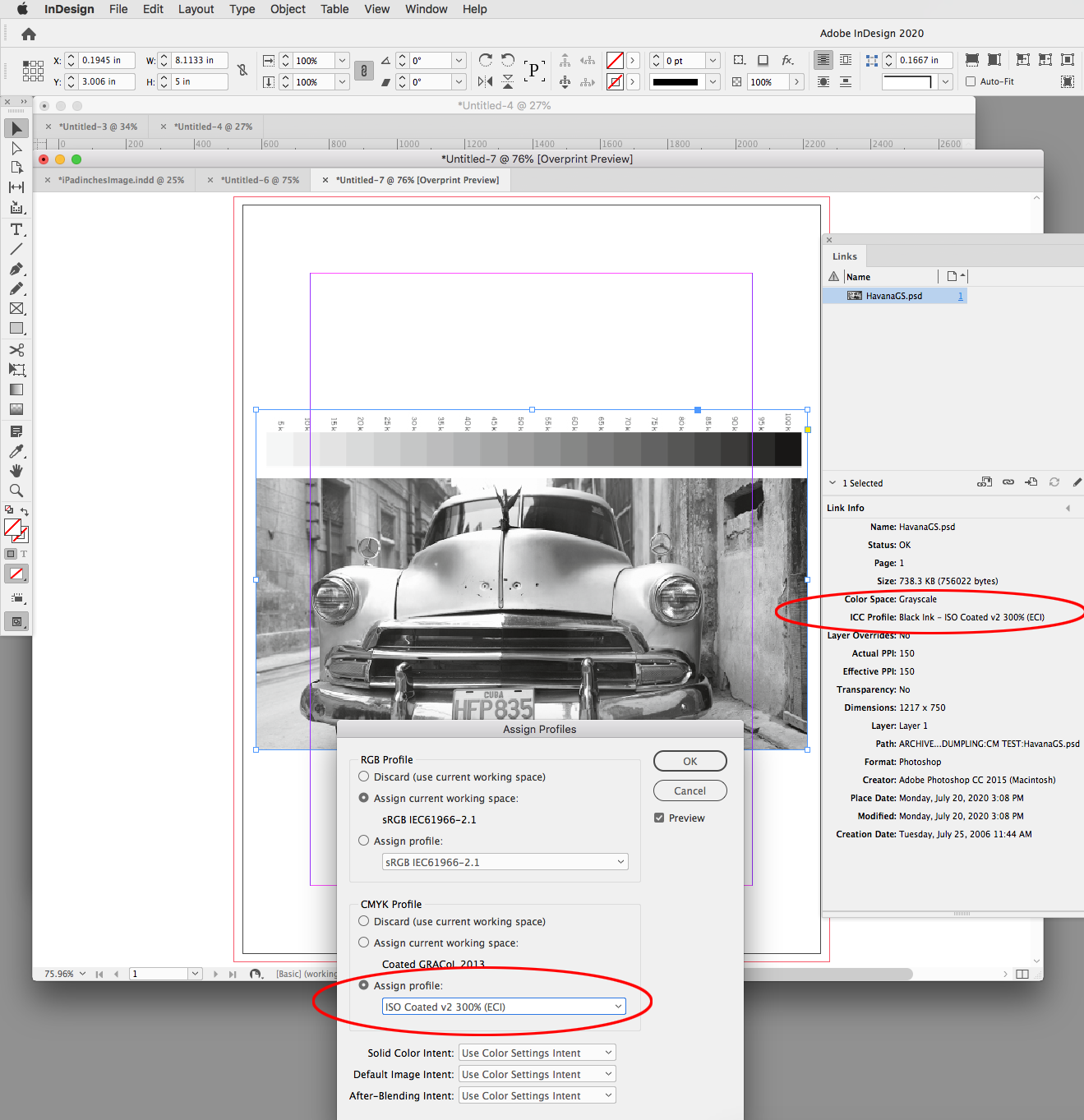Select the Direct Selection tool
Screen dimensions: 1084x1120
[x=16, y=148]
